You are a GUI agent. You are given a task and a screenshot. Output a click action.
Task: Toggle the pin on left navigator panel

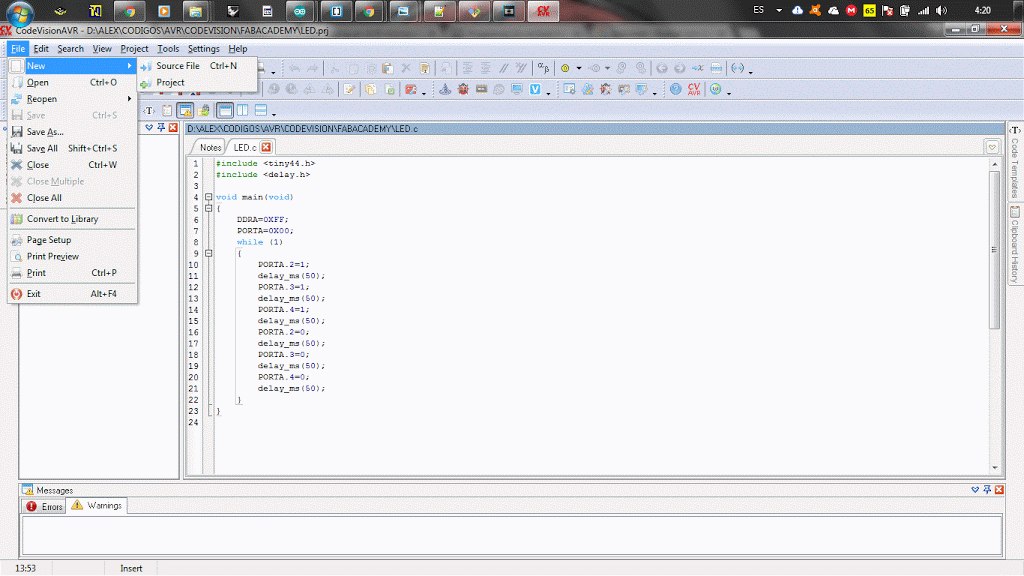161,128
